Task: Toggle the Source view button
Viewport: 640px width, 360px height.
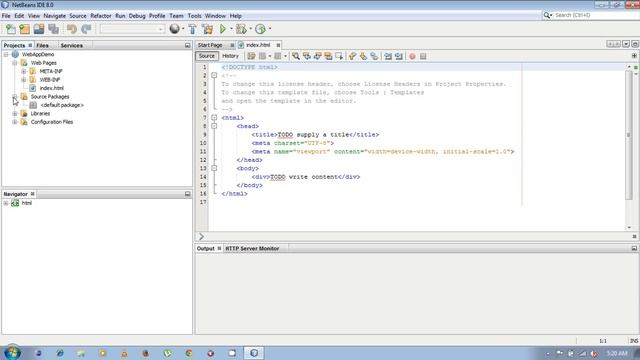Action: 207,56
